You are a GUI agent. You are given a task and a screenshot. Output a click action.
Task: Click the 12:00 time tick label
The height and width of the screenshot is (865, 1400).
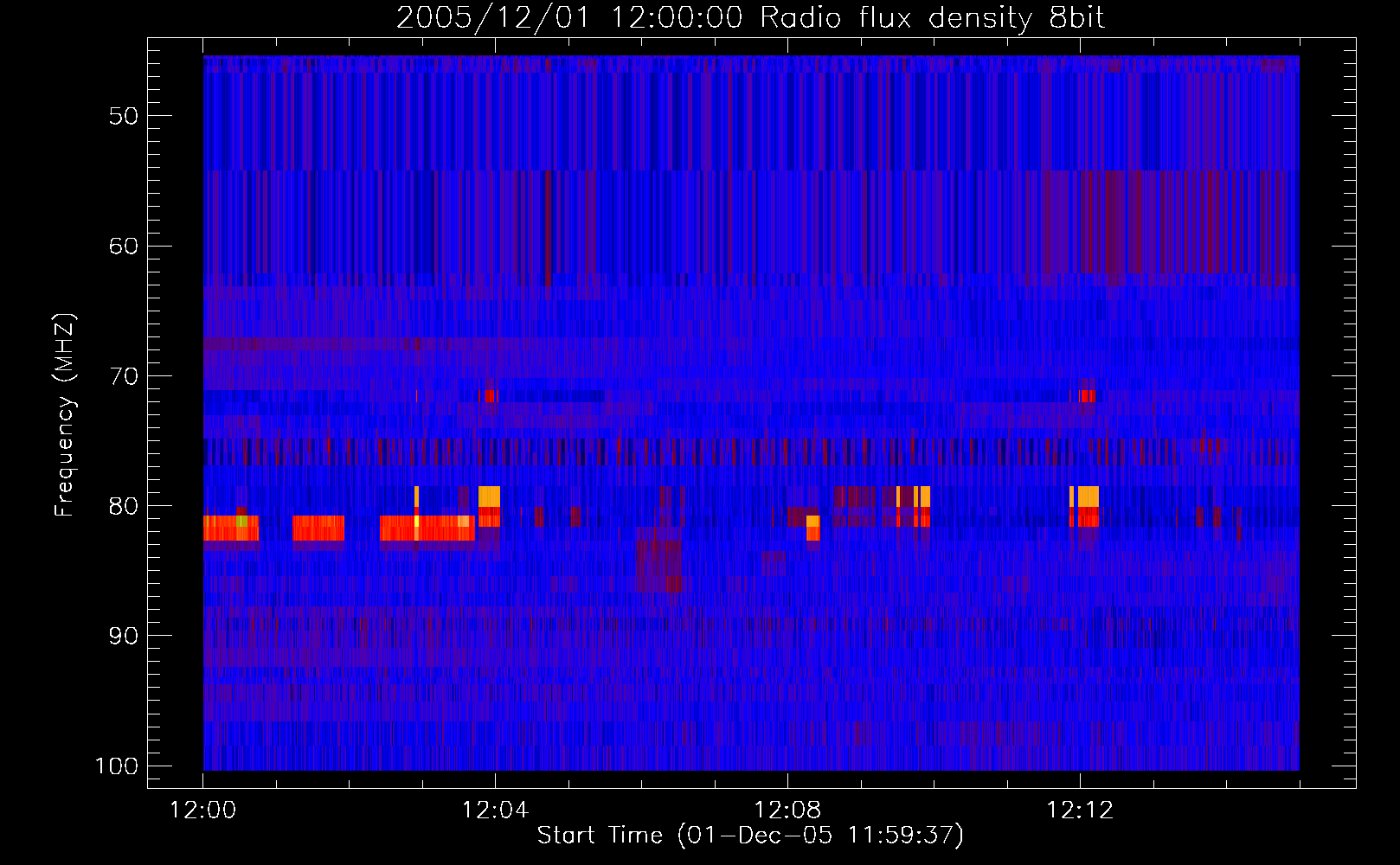coord(203,811)
